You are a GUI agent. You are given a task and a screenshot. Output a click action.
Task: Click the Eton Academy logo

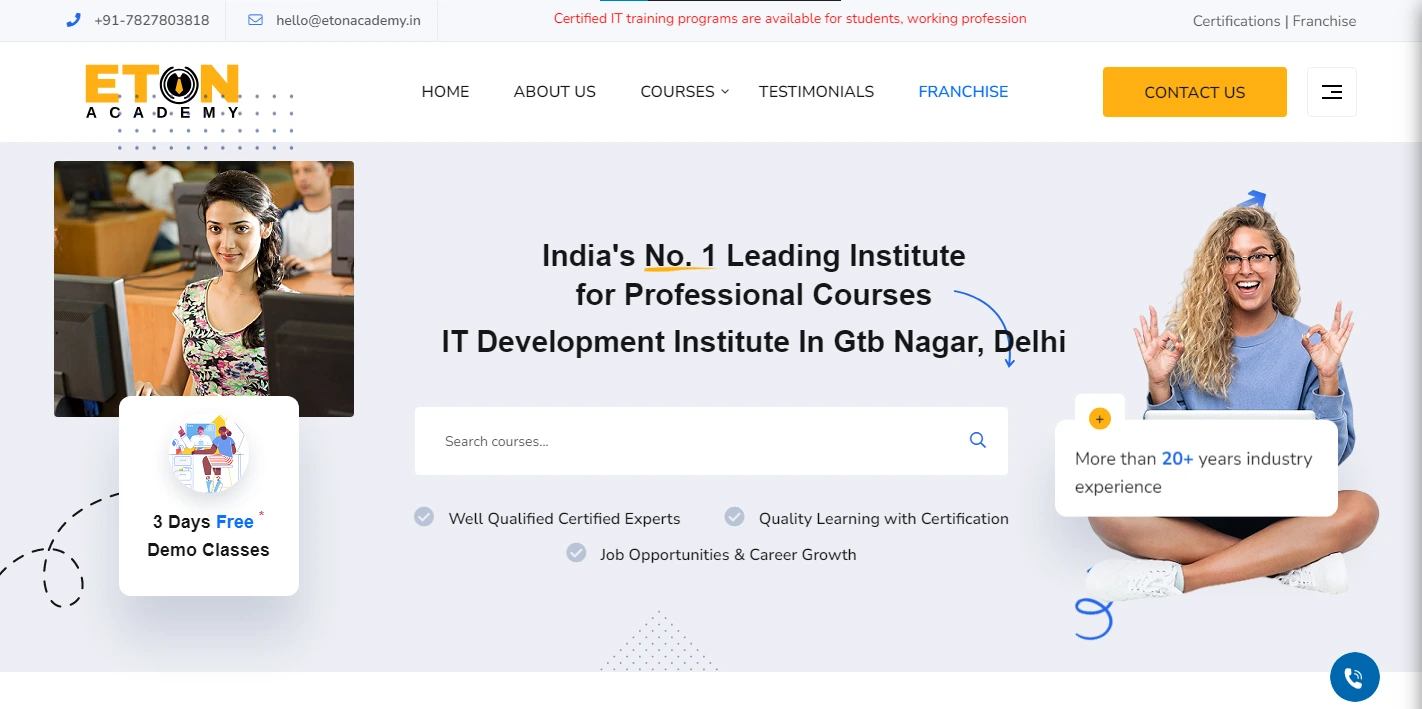pyautogui.click(x=162, y=91)
